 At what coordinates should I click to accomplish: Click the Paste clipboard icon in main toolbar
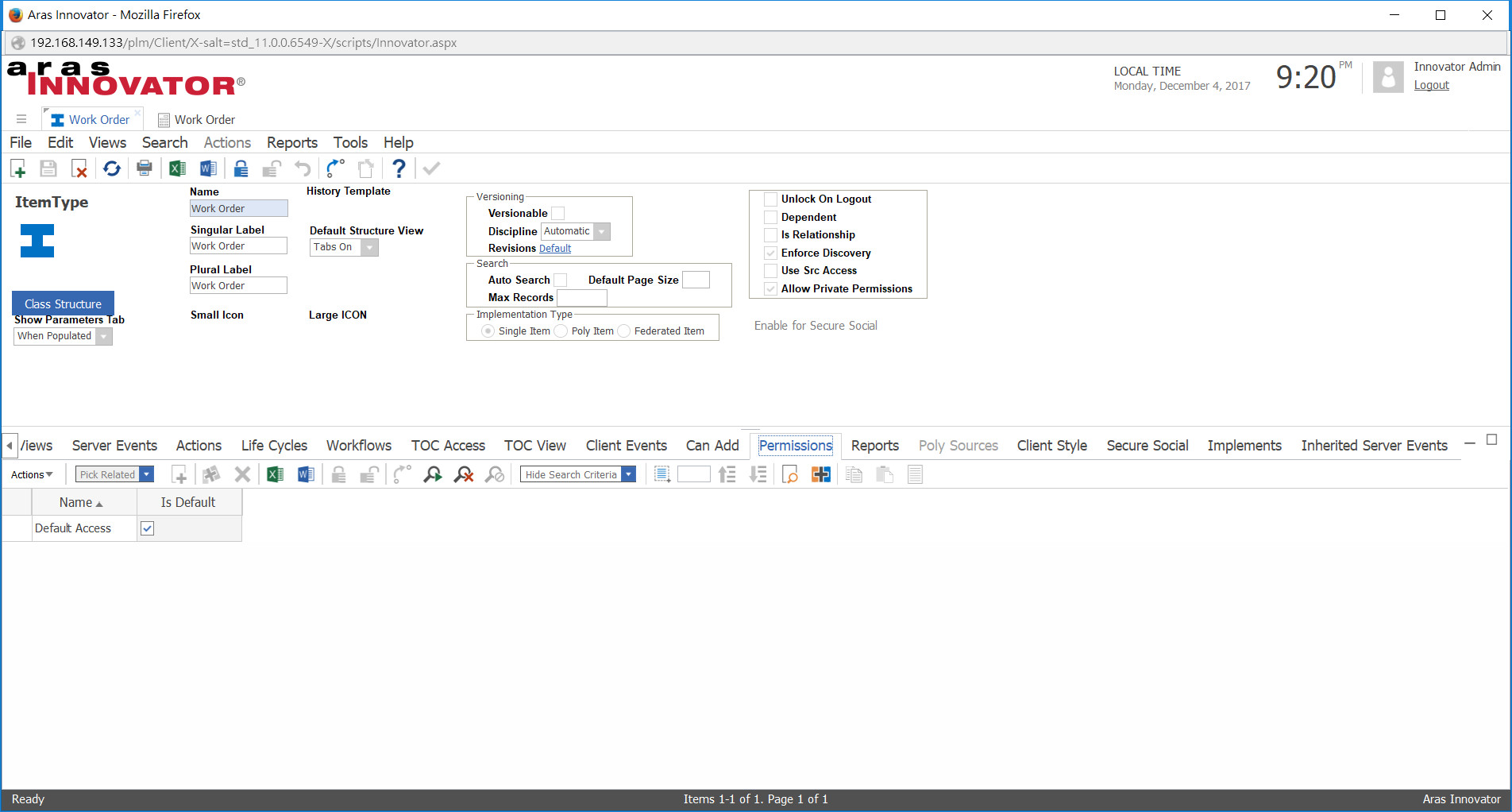[366, 168]
